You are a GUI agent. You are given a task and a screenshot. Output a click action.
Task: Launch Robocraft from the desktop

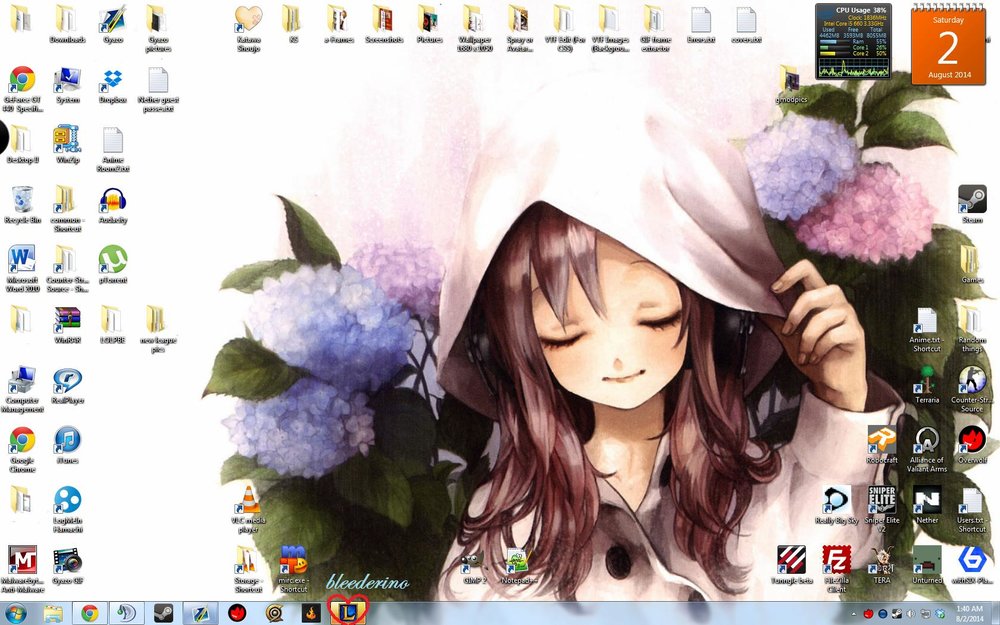tap(881, 445)
